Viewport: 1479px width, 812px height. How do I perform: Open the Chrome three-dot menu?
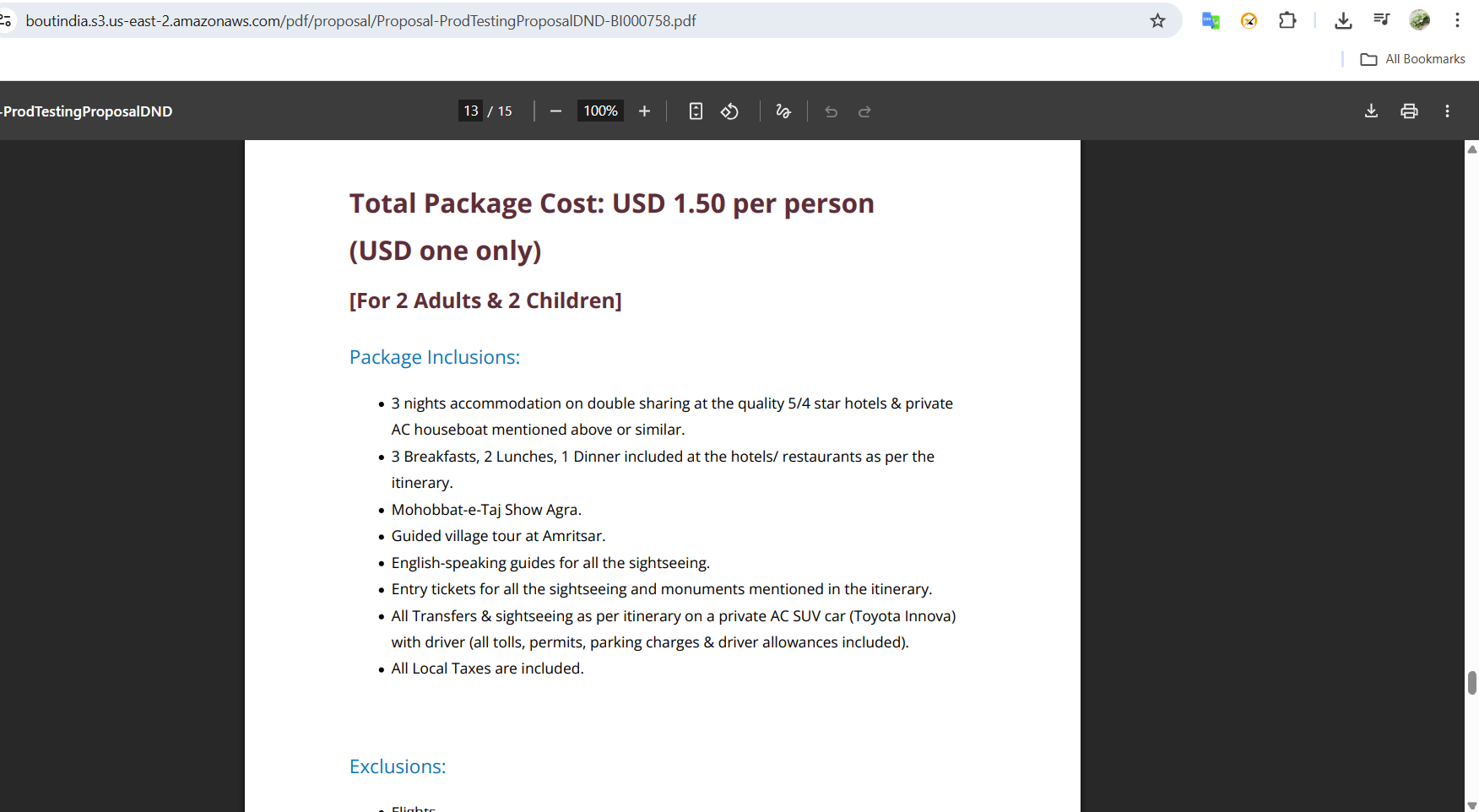point(1457,20)
